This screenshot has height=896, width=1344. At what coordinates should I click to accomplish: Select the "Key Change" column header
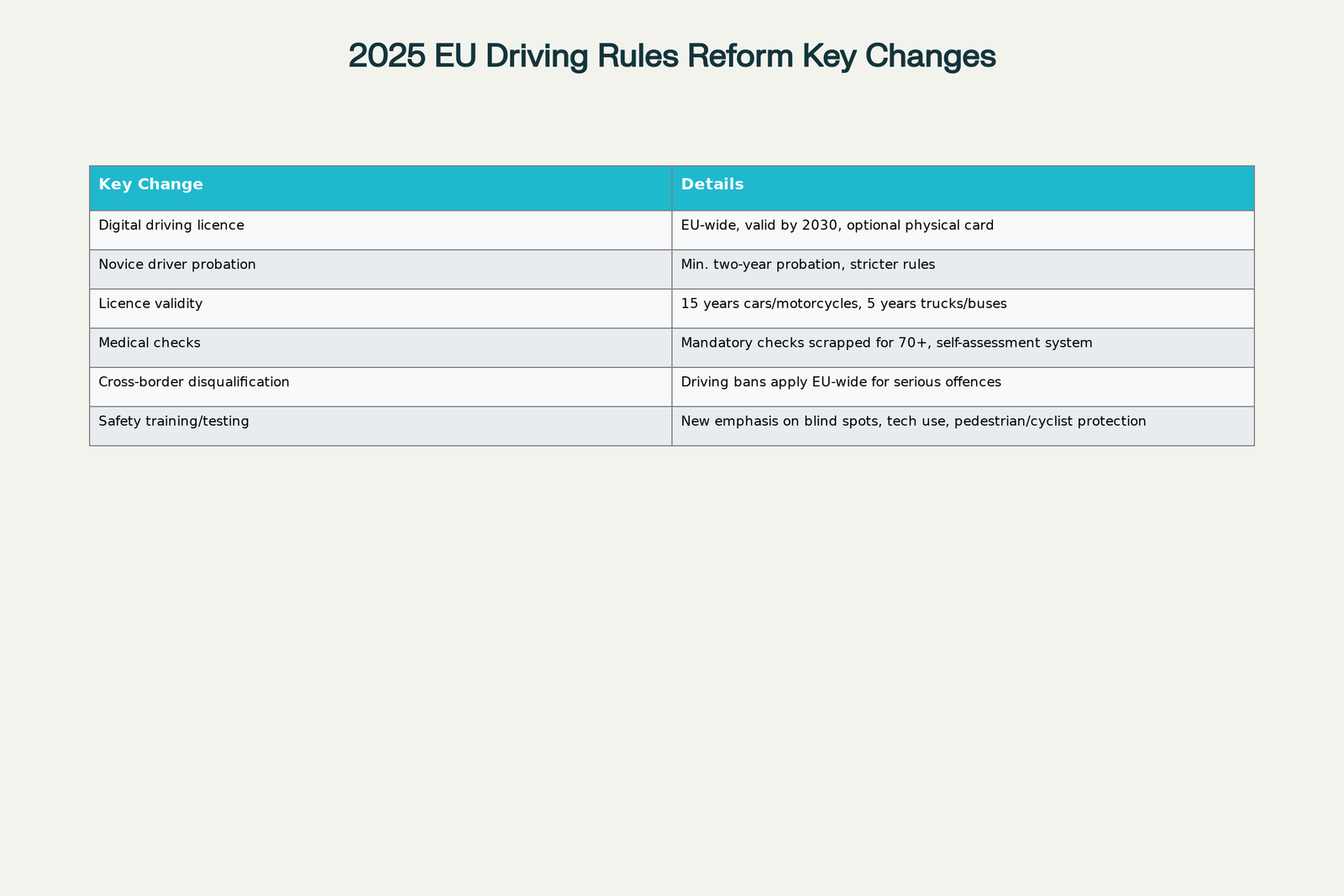coord(151,185)
